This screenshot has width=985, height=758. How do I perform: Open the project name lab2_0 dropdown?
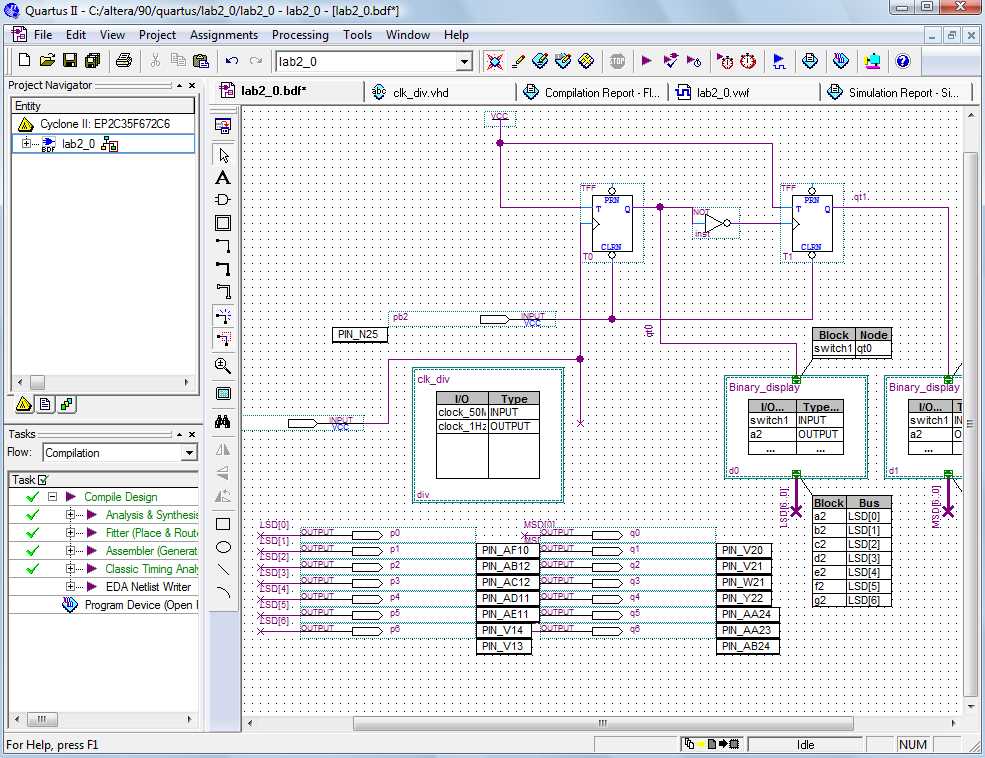[464, 62]
